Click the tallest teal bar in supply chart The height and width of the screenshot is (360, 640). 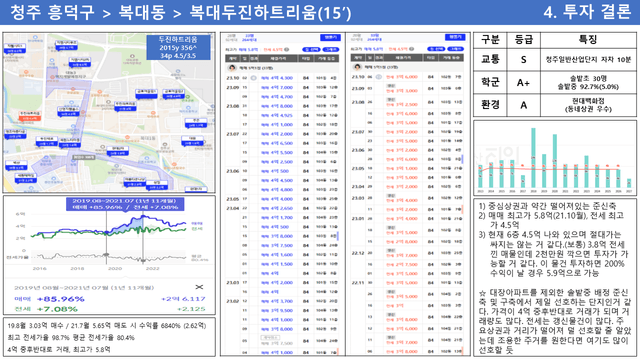click(533, 158)
